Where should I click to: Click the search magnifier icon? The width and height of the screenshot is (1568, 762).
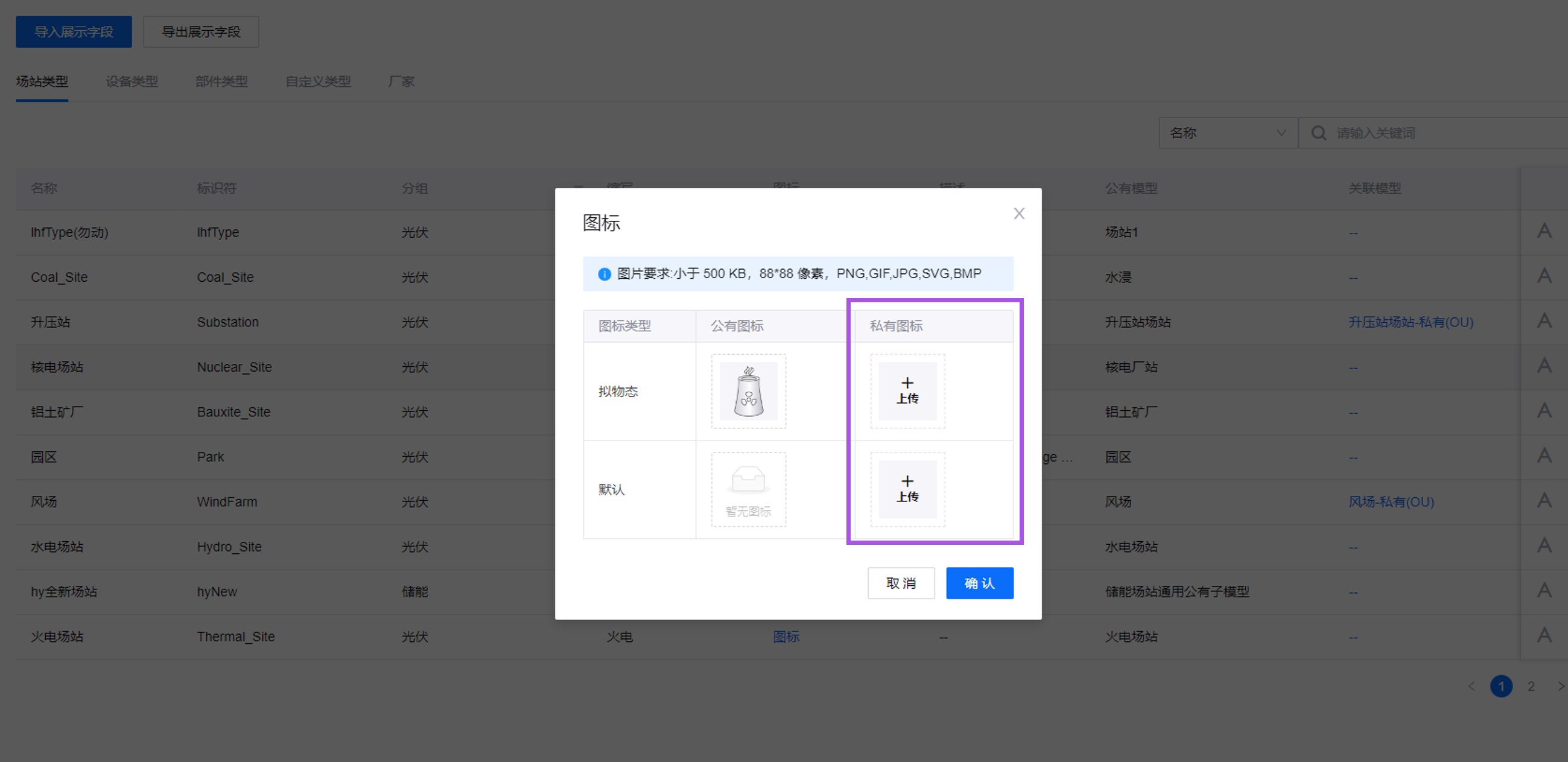(1318, 133)
